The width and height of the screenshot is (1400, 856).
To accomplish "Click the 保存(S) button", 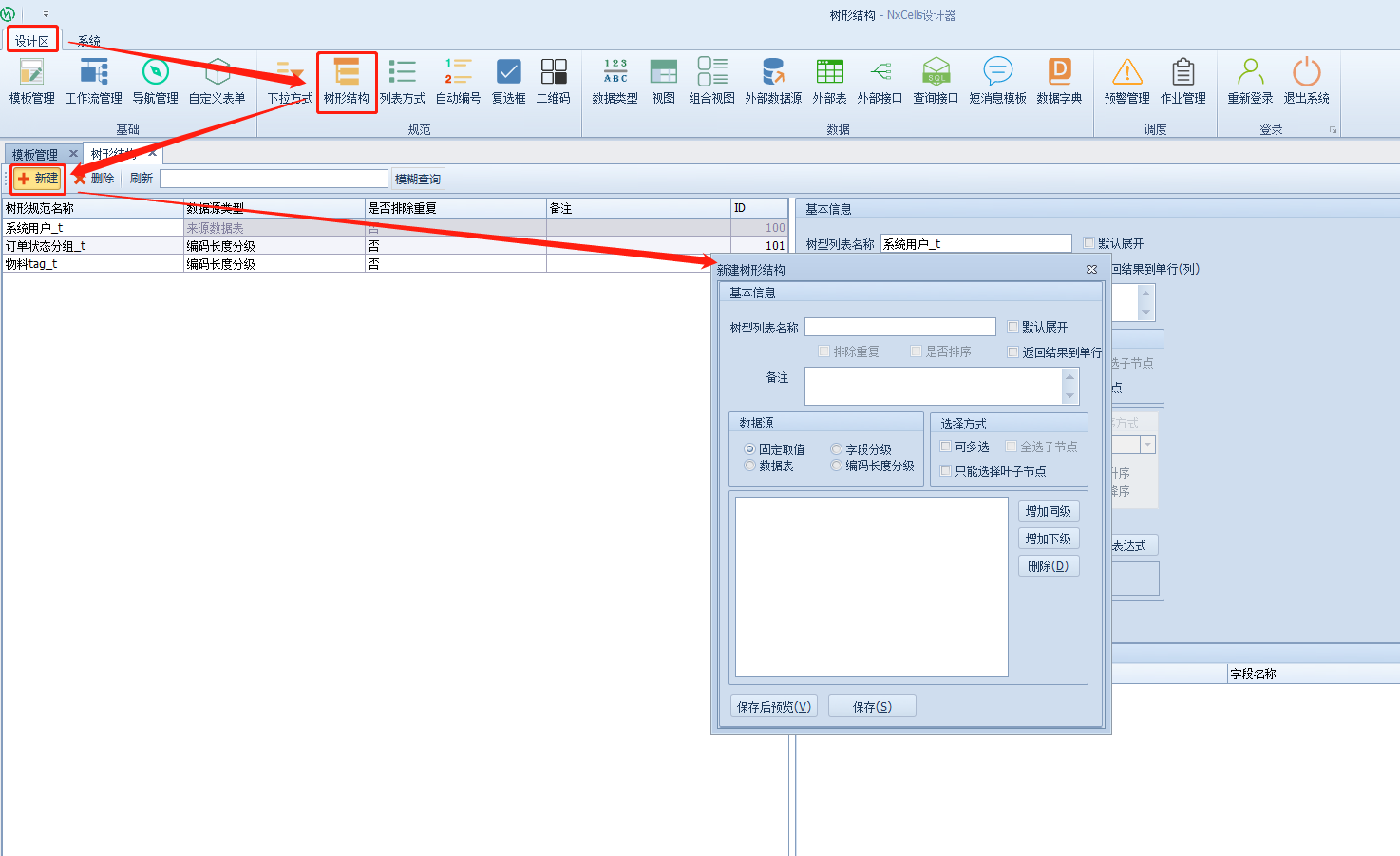I will pos(872,706).
